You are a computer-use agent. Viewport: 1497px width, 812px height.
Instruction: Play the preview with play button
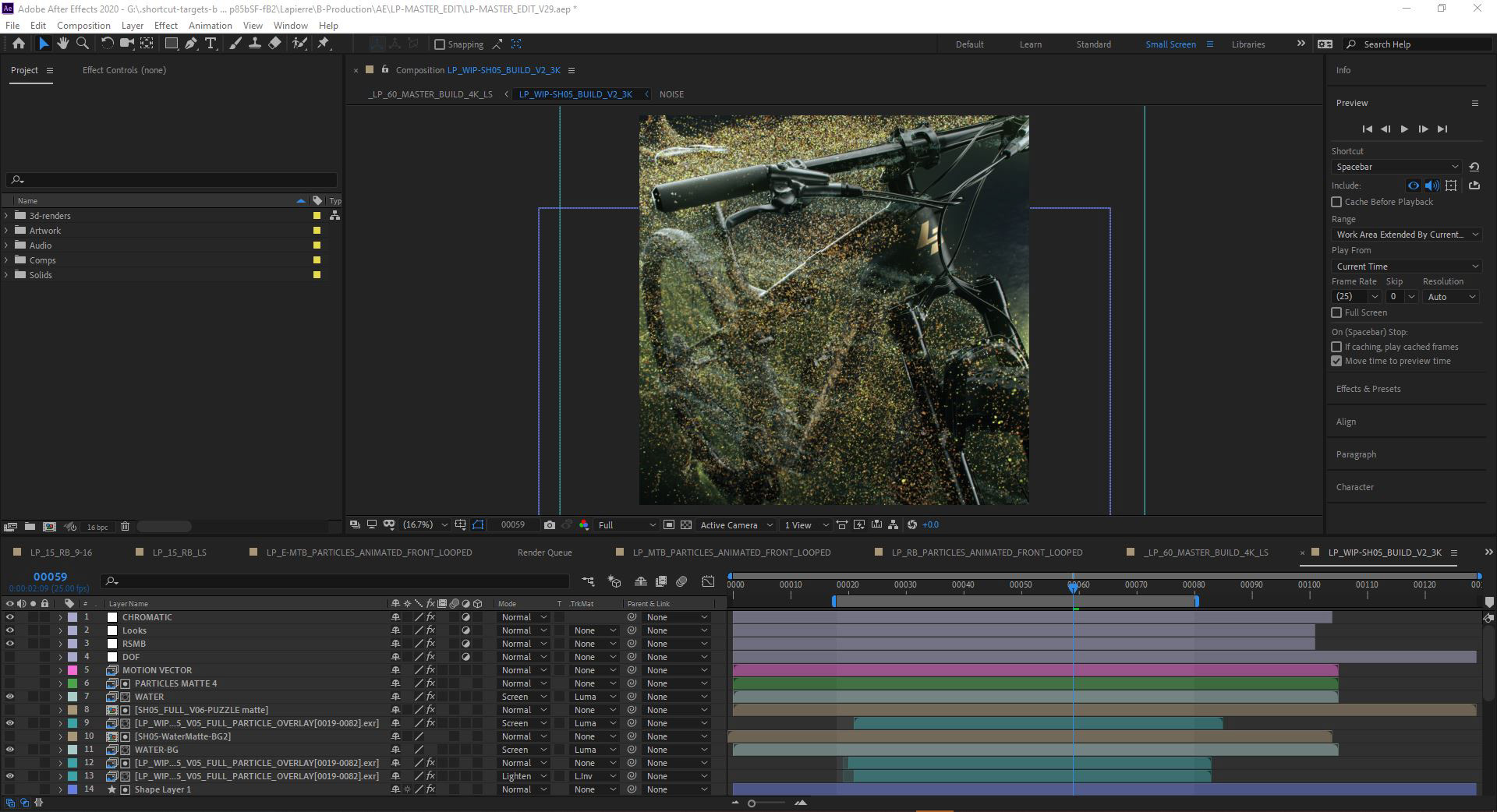(1404, 129)
